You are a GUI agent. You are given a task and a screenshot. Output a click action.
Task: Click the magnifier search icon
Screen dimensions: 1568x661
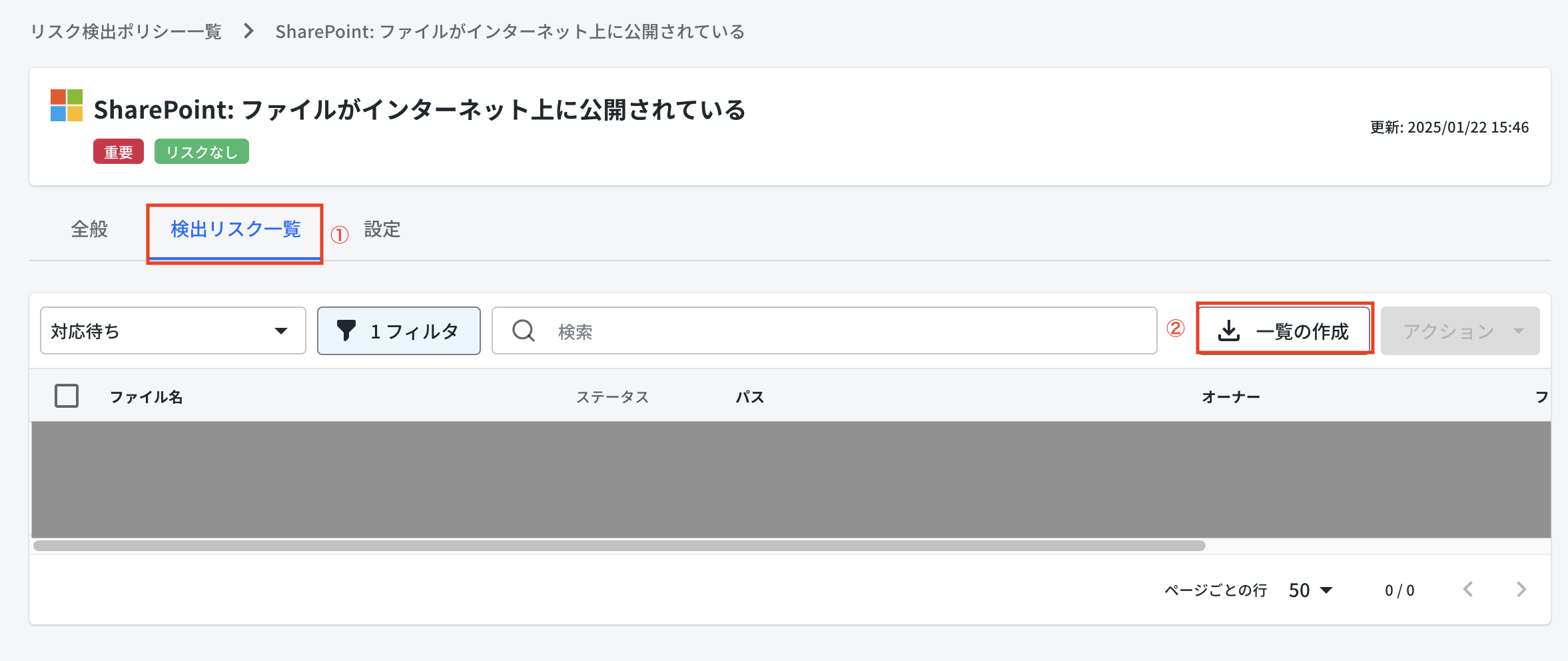524,330
